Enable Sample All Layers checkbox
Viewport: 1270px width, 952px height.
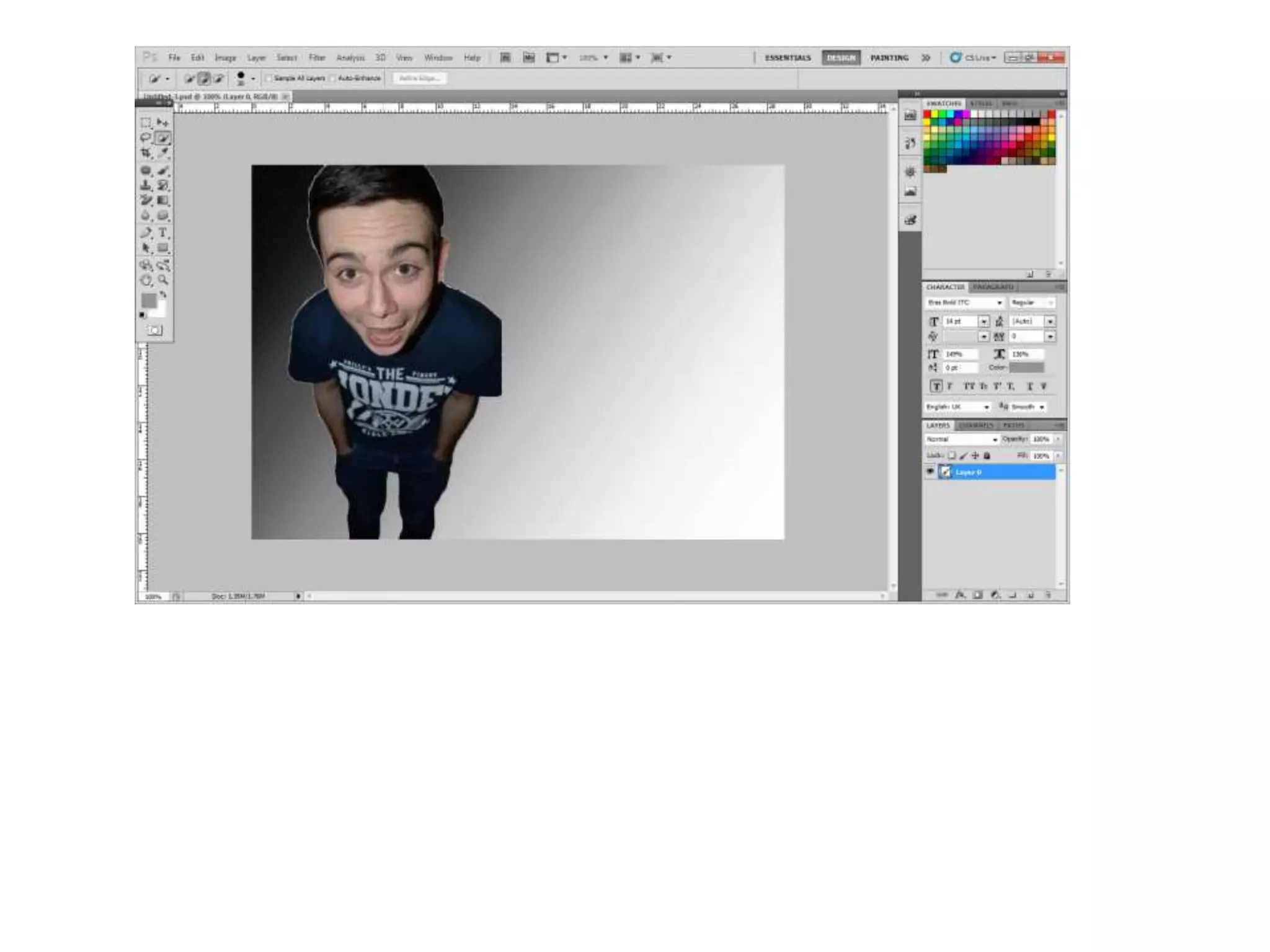tap(269, 79)
